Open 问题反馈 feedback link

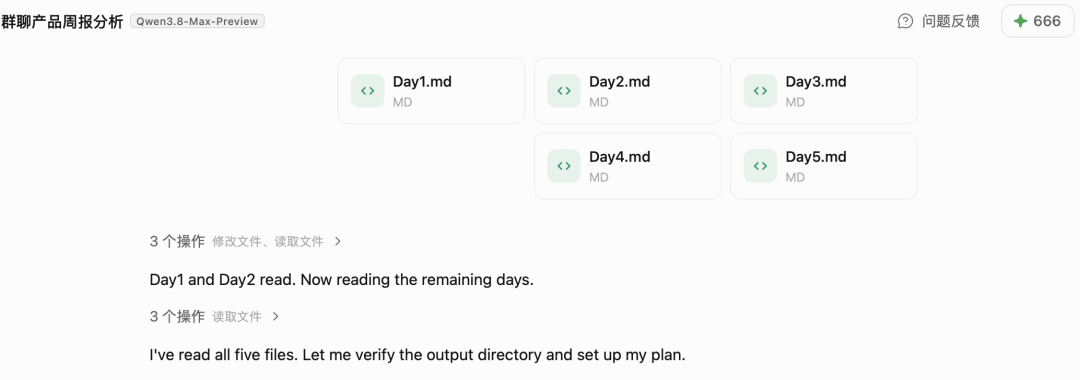coord(951,21)
